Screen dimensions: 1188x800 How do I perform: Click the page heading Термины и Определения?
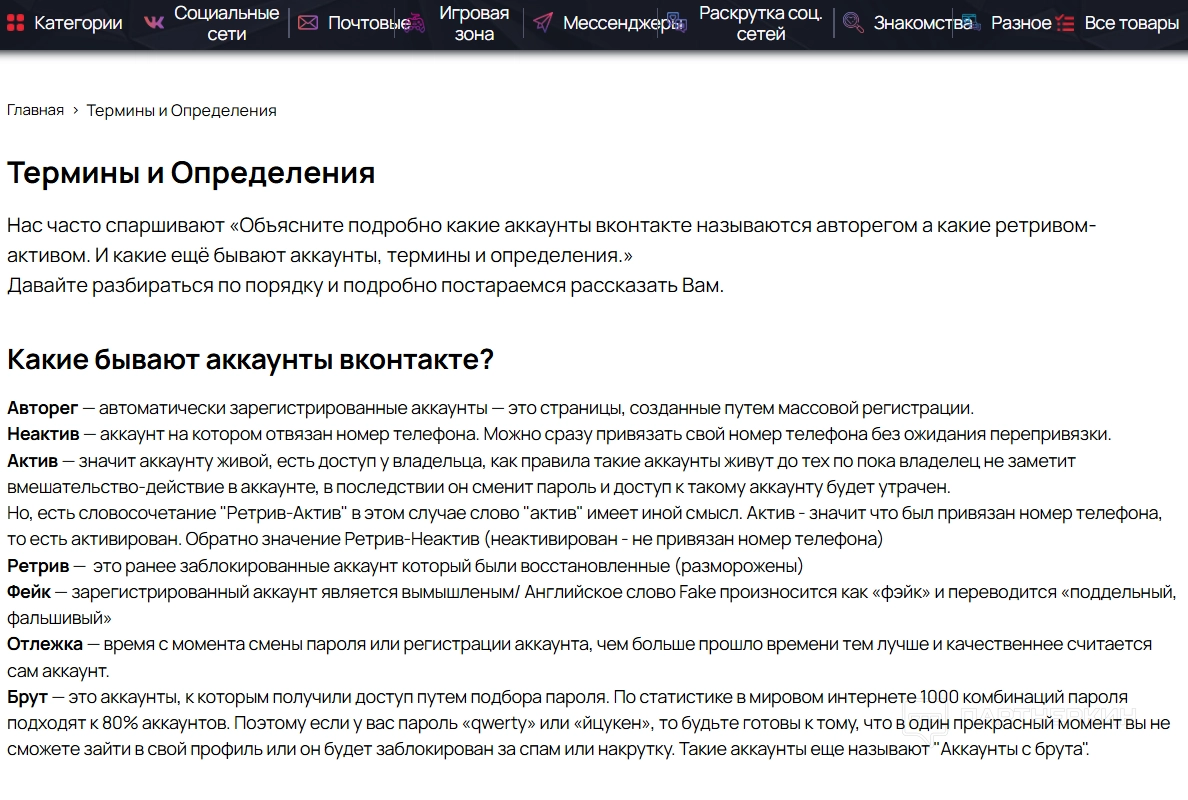tap(191, 173)
